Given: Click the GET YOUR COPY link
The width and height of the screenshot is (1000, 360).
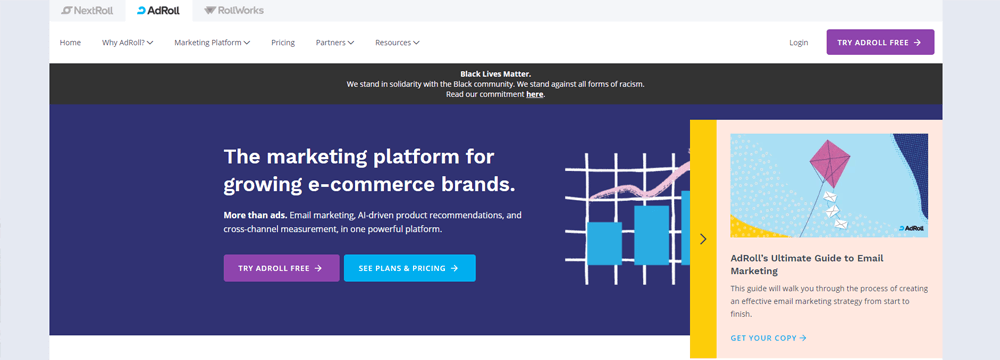Looking at the screenshot, I should point(768,338).
